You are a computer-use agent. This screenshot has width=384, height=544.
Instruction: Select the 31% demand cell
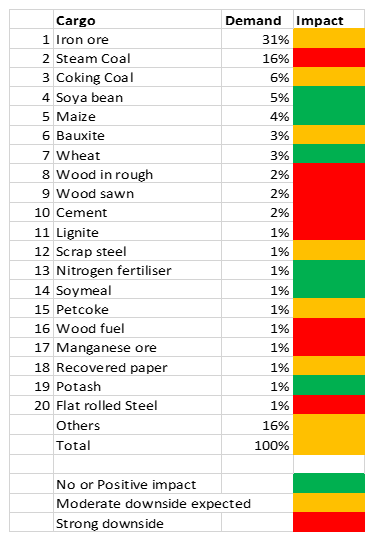coord(257,39)
